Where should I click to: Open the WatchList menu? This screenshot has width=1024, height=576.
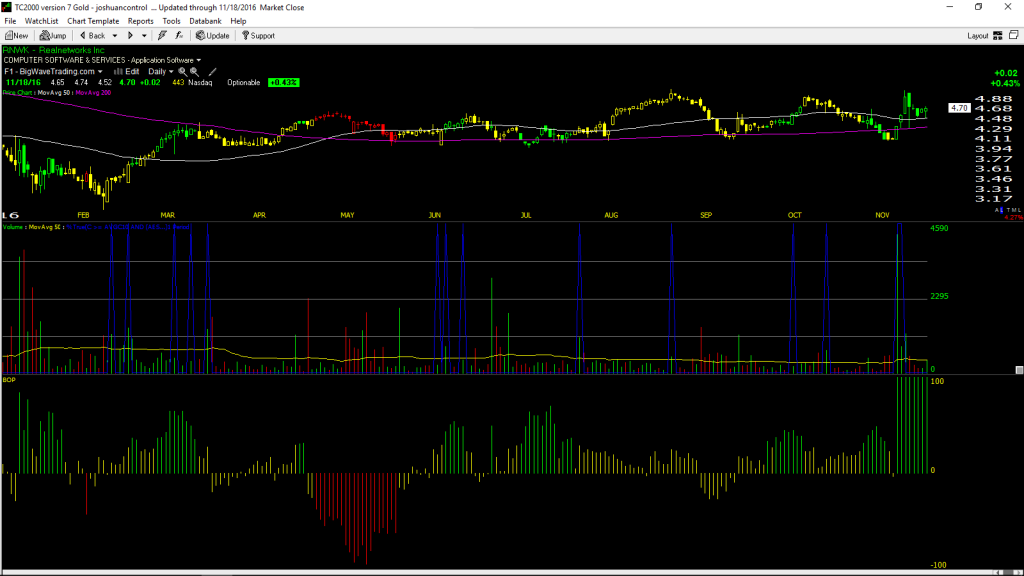tap(41, 21)
